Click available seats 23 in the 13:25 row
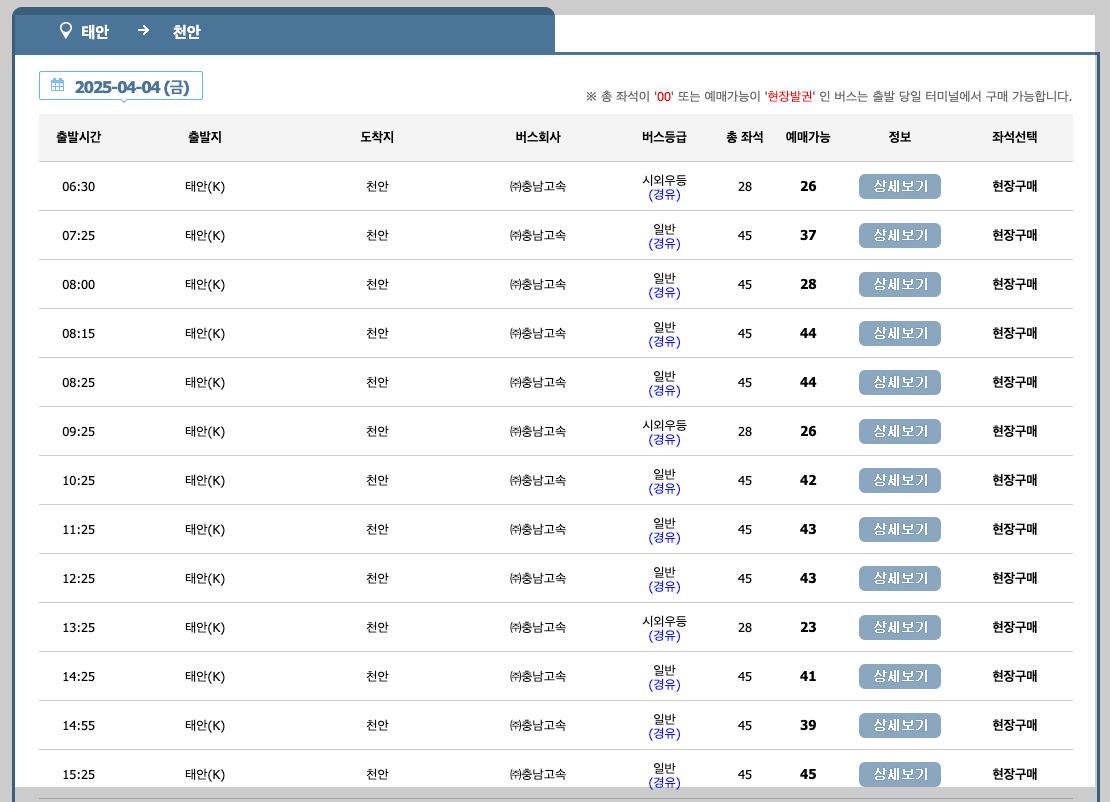The image size is (1110, 802). 808,627
